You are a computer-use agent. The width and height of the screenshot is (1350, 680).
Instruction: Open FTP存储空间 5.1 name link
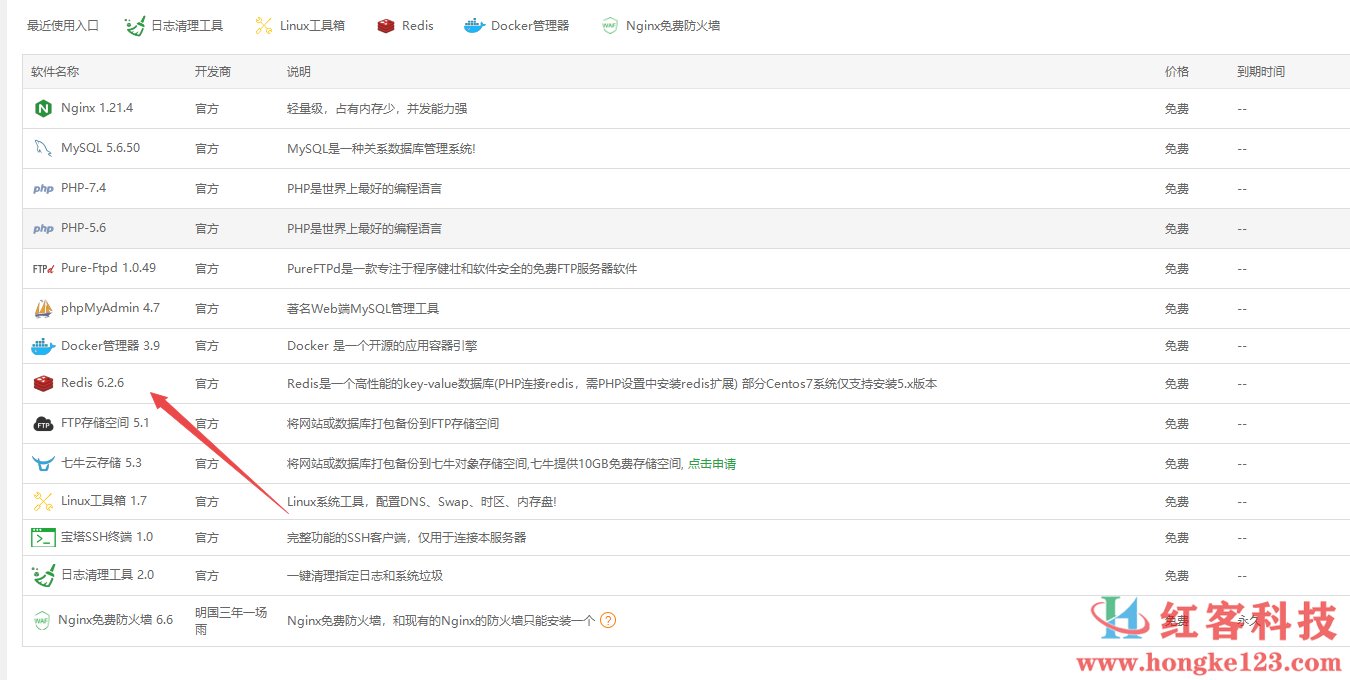coord(105,423)
